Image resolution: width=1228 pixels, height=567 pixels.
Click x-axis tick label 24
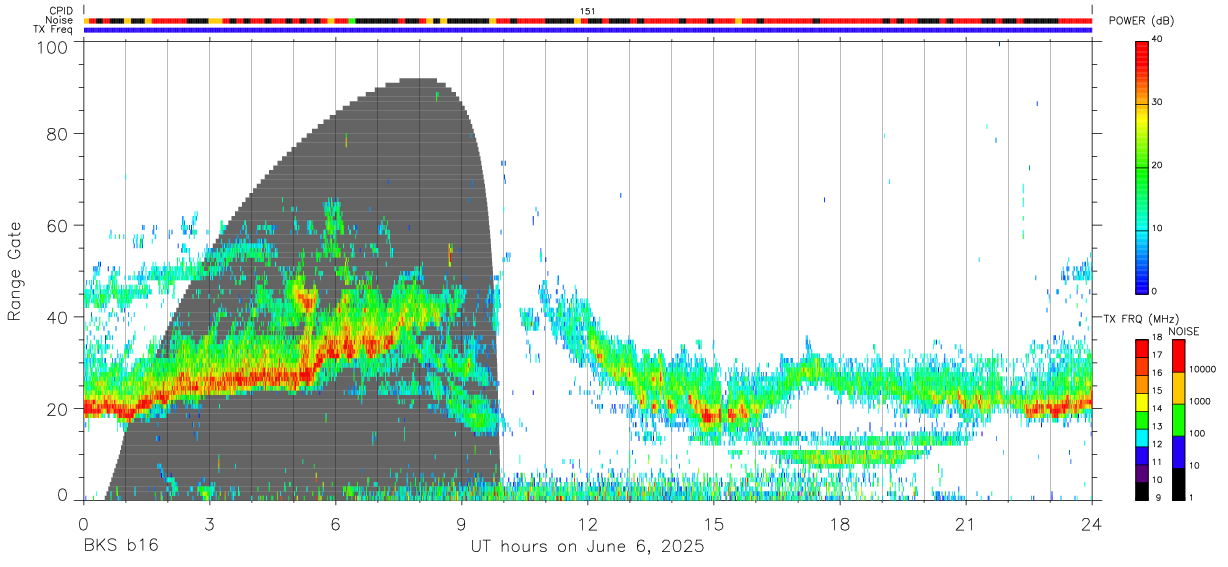1092,524
